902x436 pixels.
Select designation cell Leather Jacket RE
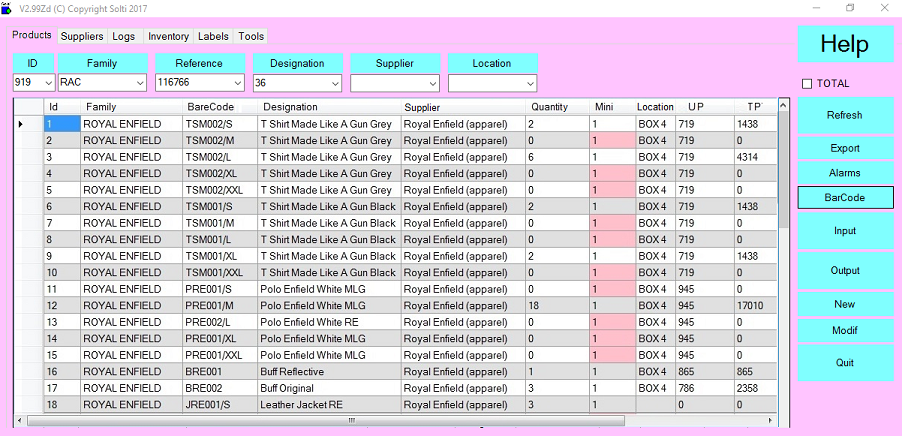pyautogui.click(x=329, y=405)
